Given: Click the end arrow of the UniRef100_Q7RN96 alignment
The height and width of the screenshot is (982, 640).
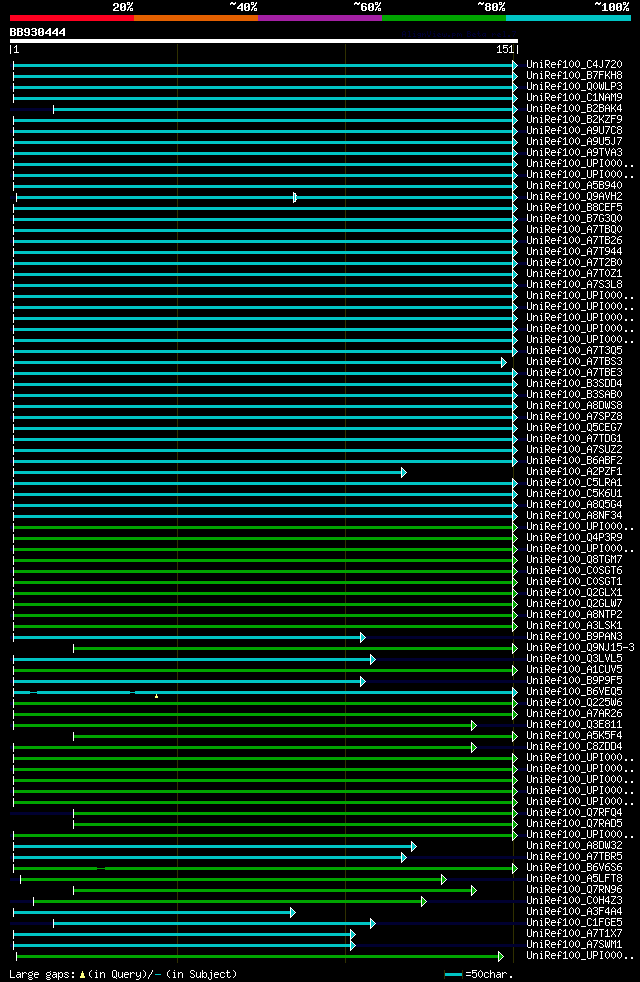Looking at the screenshot, I should click(473, 891).
